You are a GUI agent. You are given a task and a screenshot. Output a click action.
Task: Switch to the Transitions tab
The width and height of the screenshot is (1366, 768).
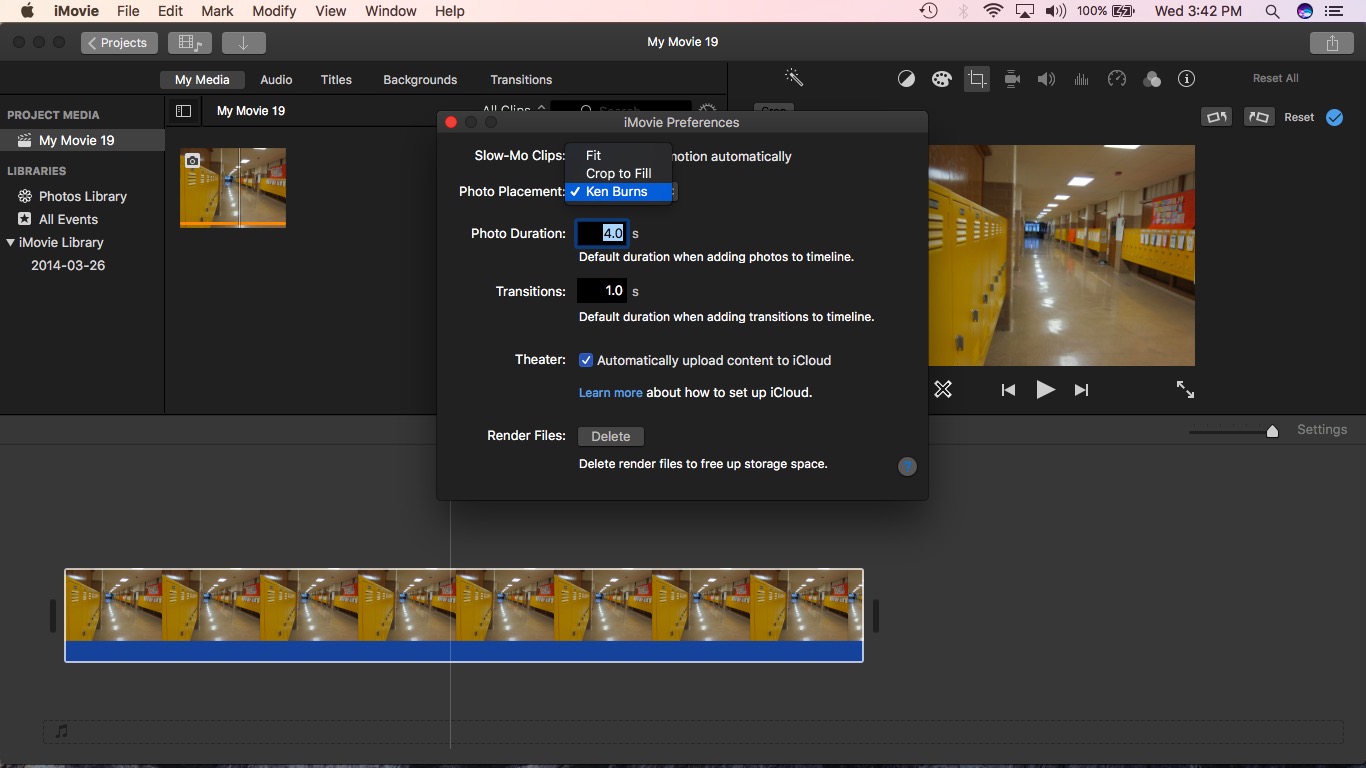(521, 80)
